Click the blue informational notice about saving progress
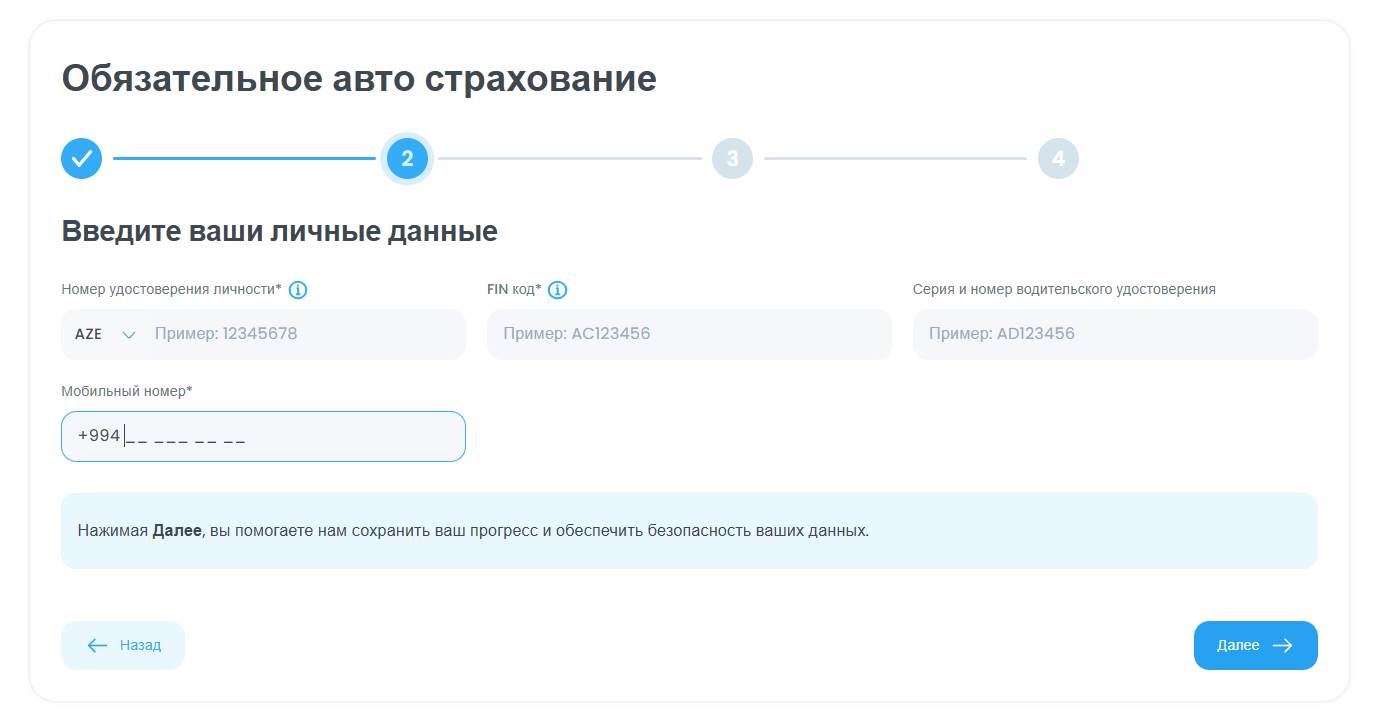The width and height of the screenshot is (1381, 719). click(x=689, y=531)
